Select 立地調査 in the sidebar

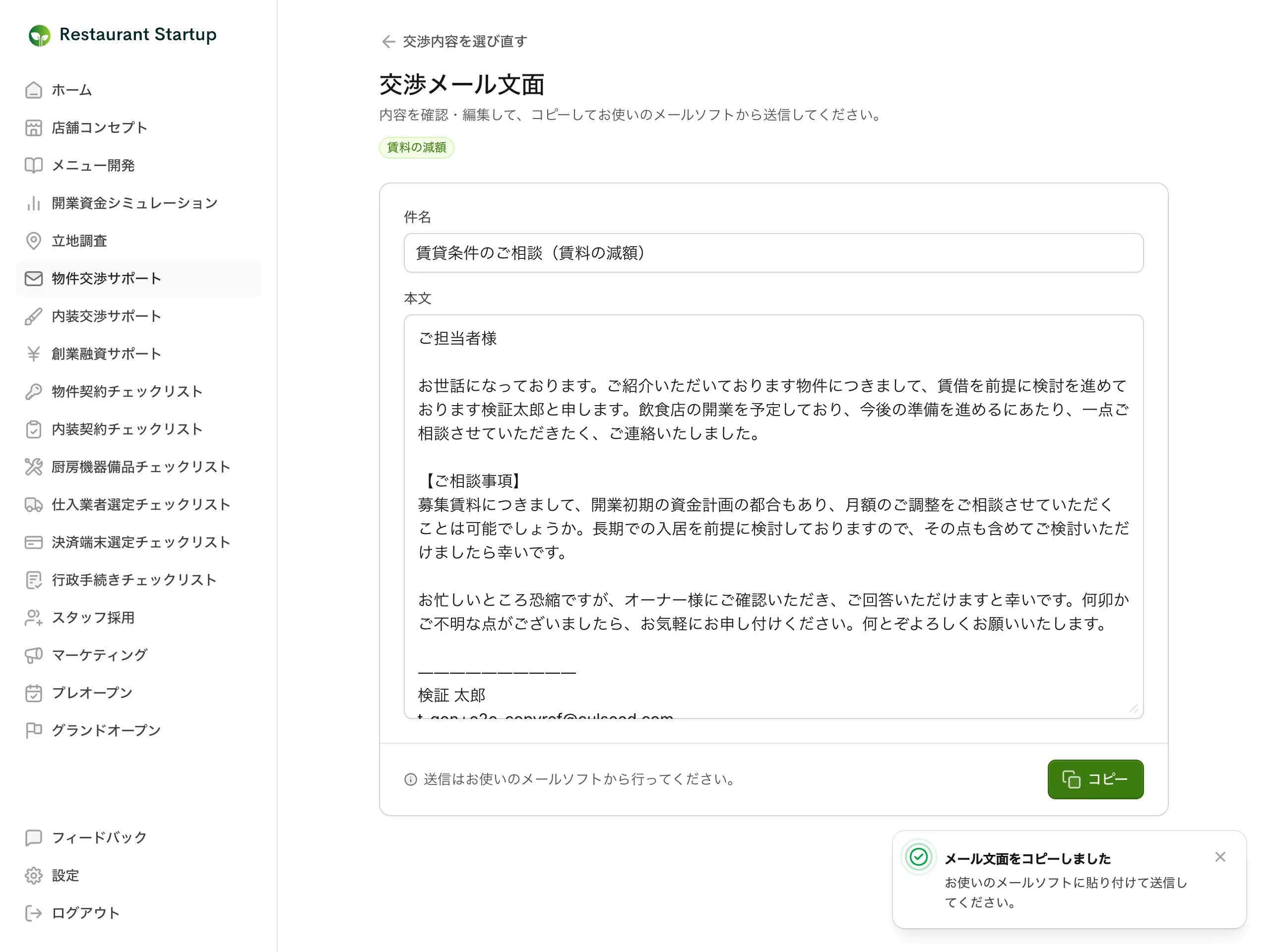(138, 241)
